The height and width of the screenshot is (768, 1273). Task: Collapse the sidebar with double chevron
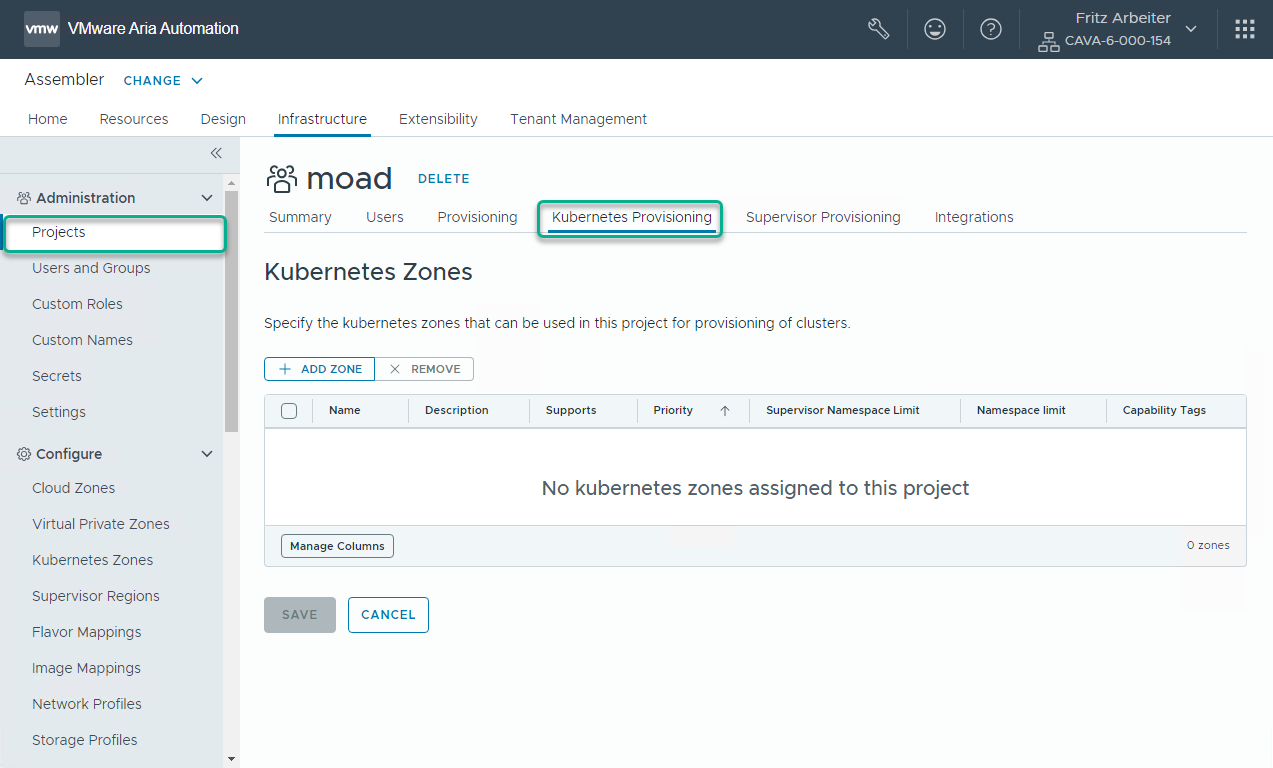tap(216, 153)
